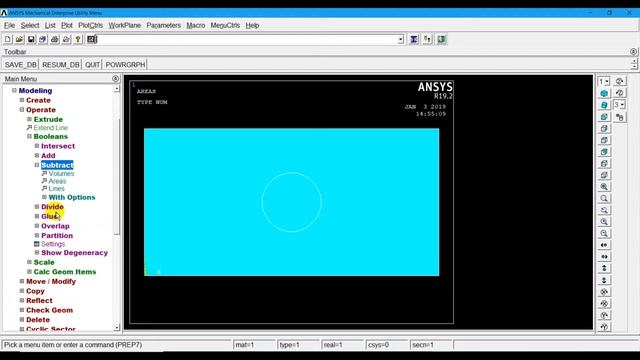Activate the Box Zoom magnifier icon
Image resolution: width=640 pixels, height=360 pixels.
pos(604,198)
